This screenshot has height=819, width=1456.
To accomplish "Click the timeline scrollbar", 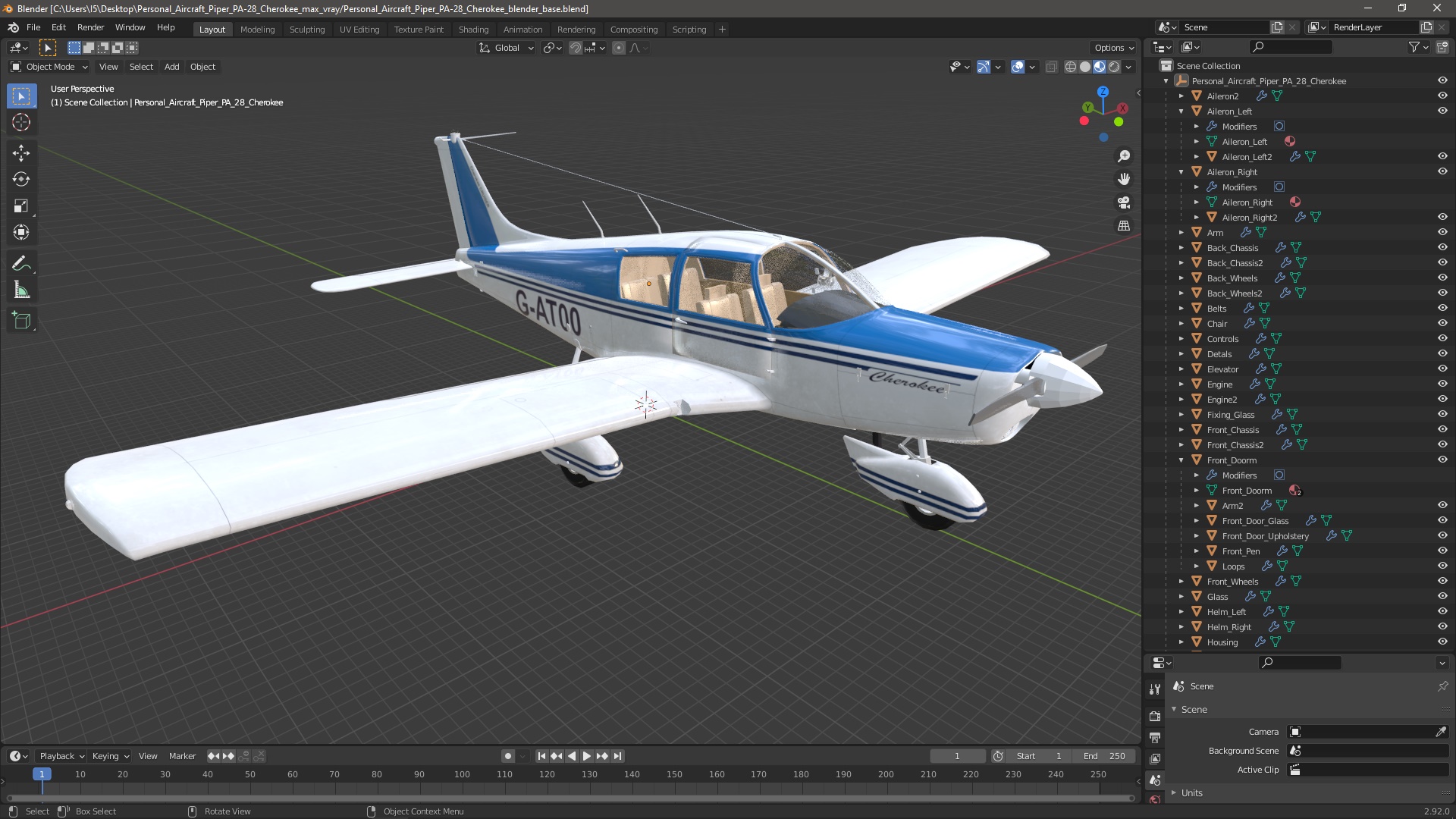I will point(569,798).
